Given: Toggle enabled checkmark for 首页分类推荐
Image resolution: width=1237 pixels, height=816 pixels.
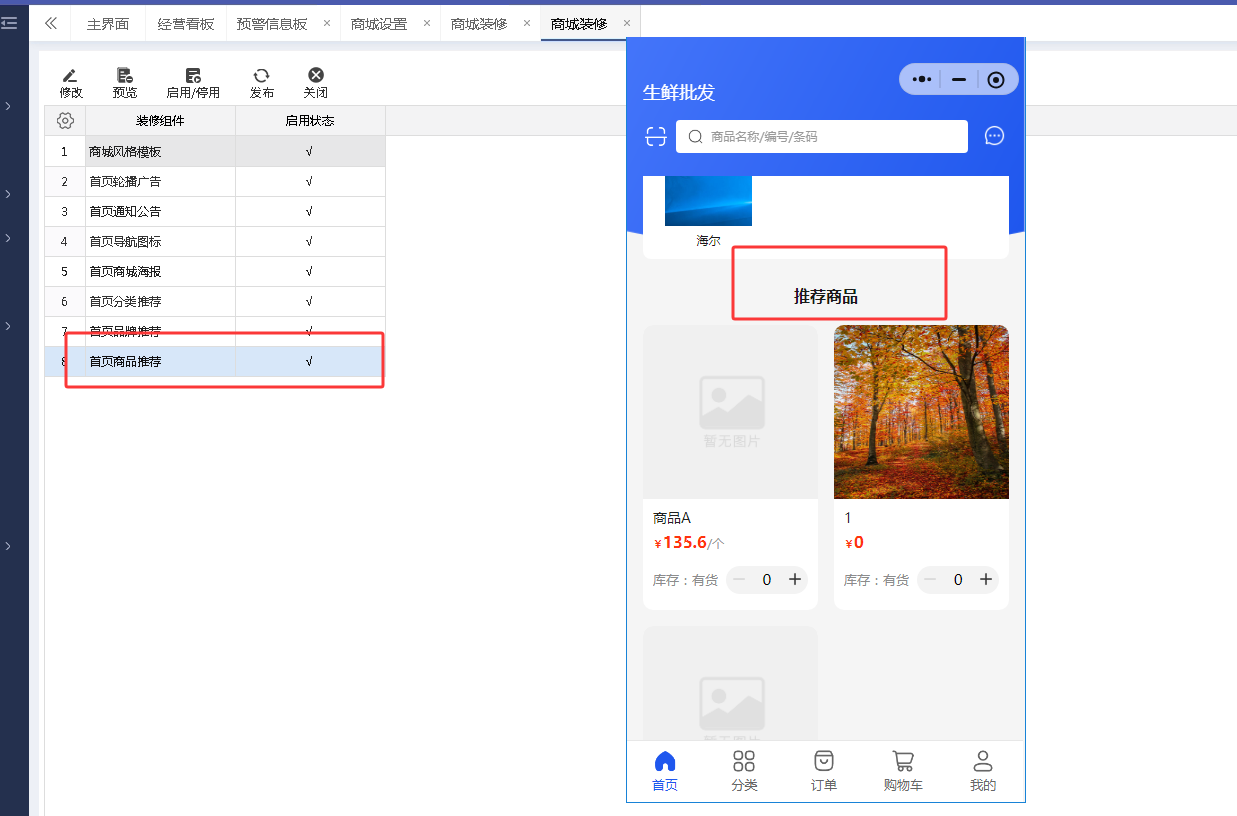Looking at the screenshot, I should pos(309,302).
